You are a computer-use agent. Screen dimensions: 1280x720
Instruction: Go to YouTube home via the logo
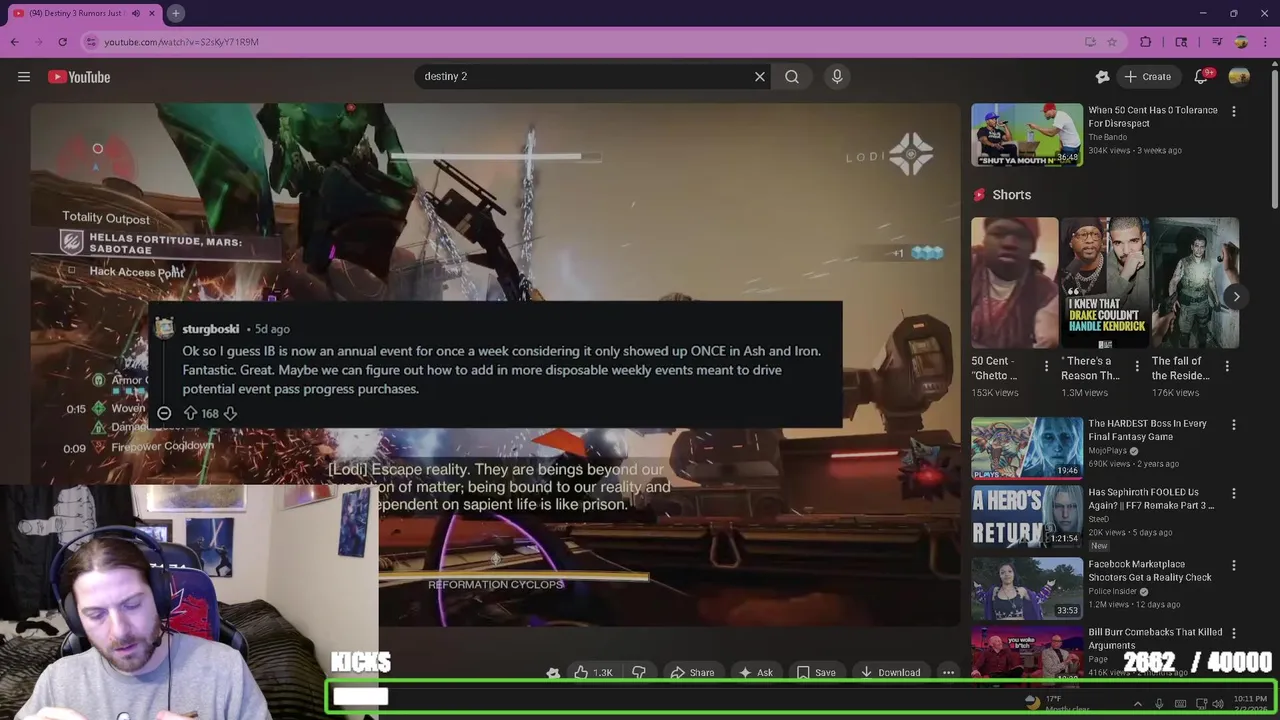coord(79,77)
